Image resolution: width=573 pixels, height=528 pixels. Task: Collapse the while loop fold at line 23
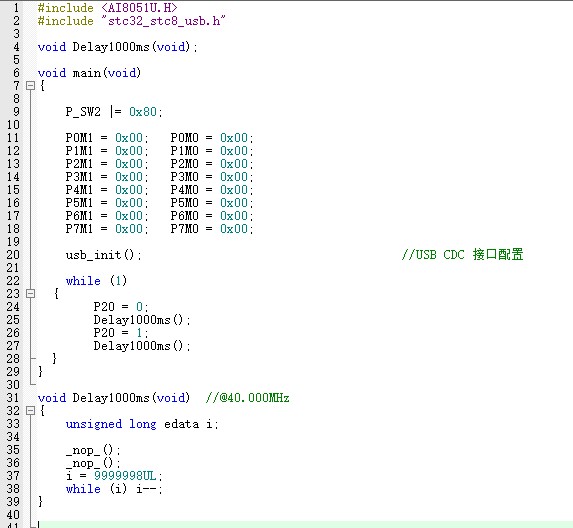click(x=30, y=294)
